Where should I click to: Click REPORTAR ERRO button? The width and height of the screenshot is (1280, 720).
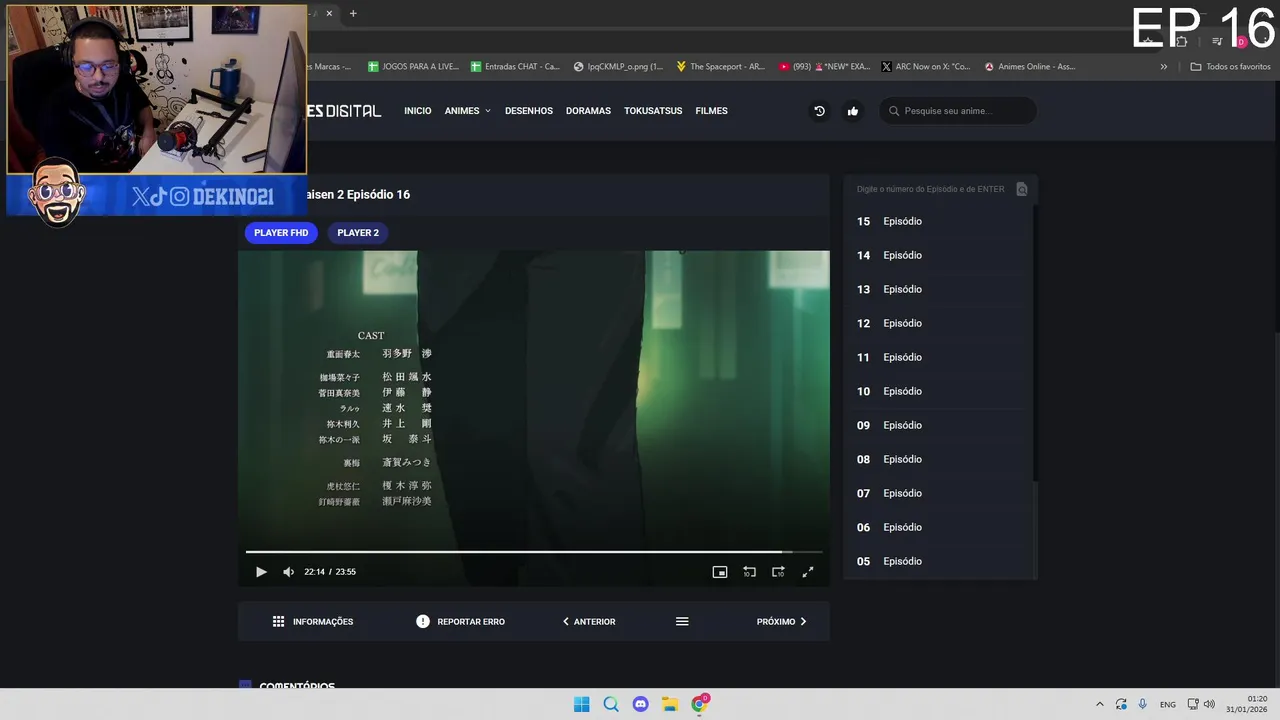click(x=460, y=622)
